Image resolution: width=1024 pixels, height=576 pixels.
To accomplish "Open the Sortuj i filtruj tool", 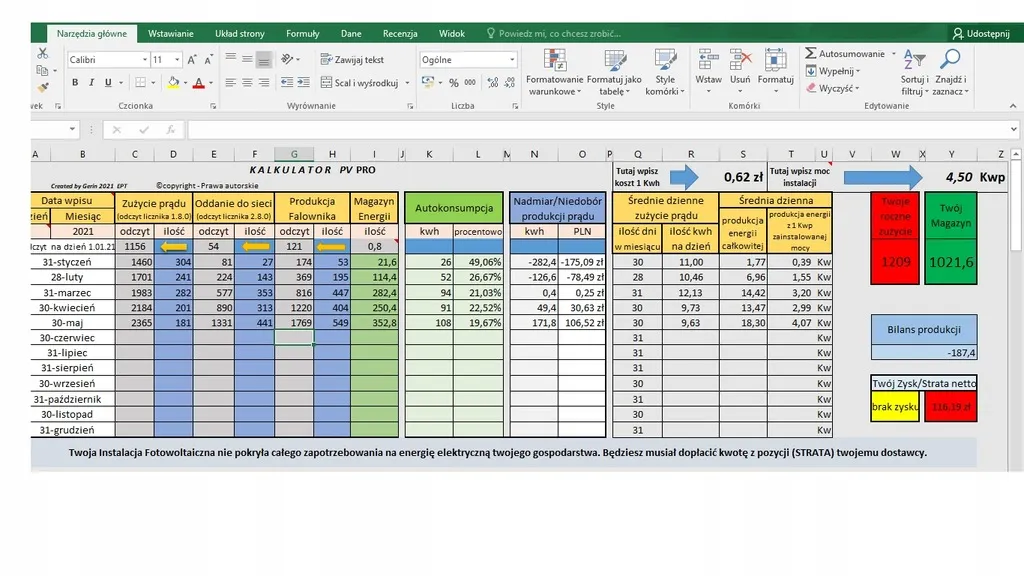I will [913, 62].
